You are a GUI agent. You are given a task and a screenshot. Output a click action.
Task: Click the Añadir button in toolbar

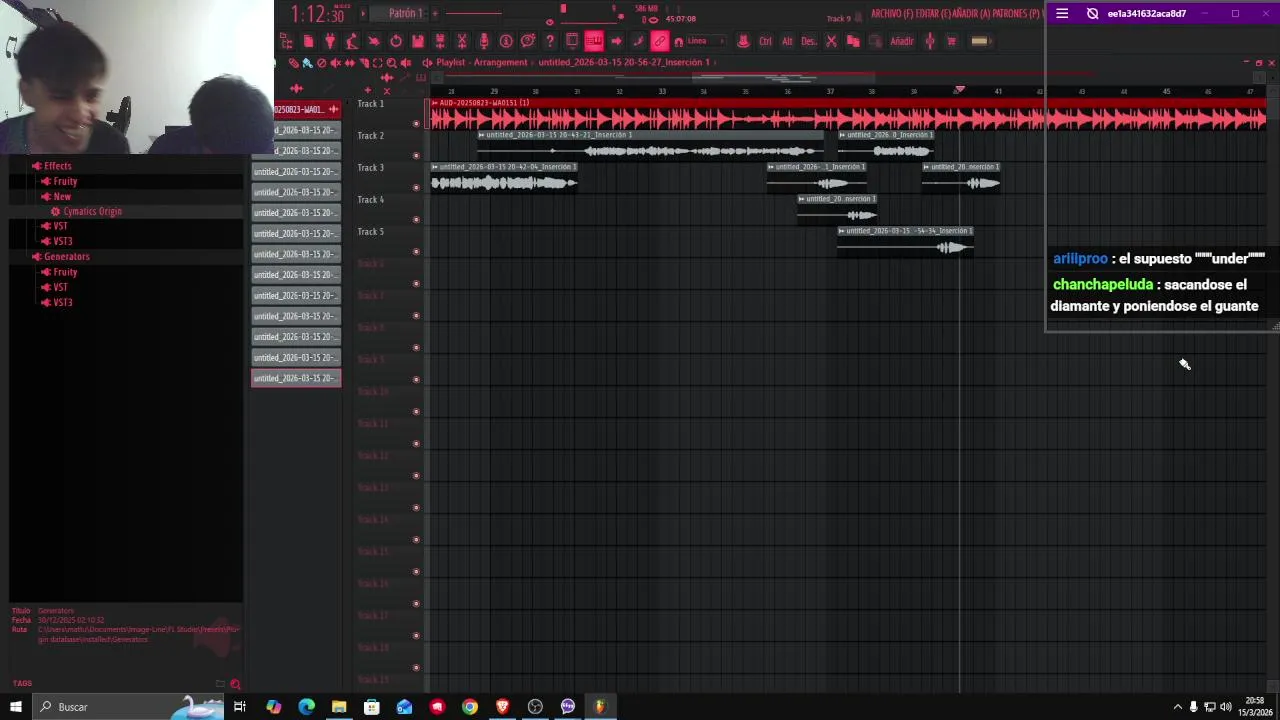point(901,41)
